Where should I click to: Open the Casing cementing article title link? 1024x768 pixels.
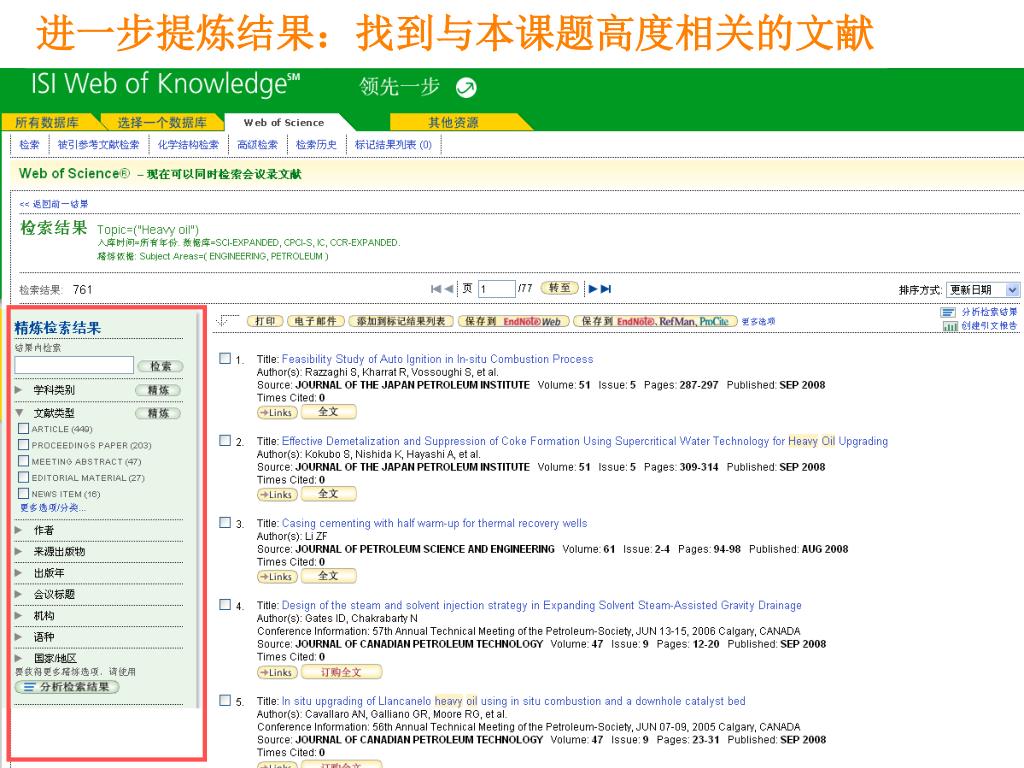tap(434, 523)
